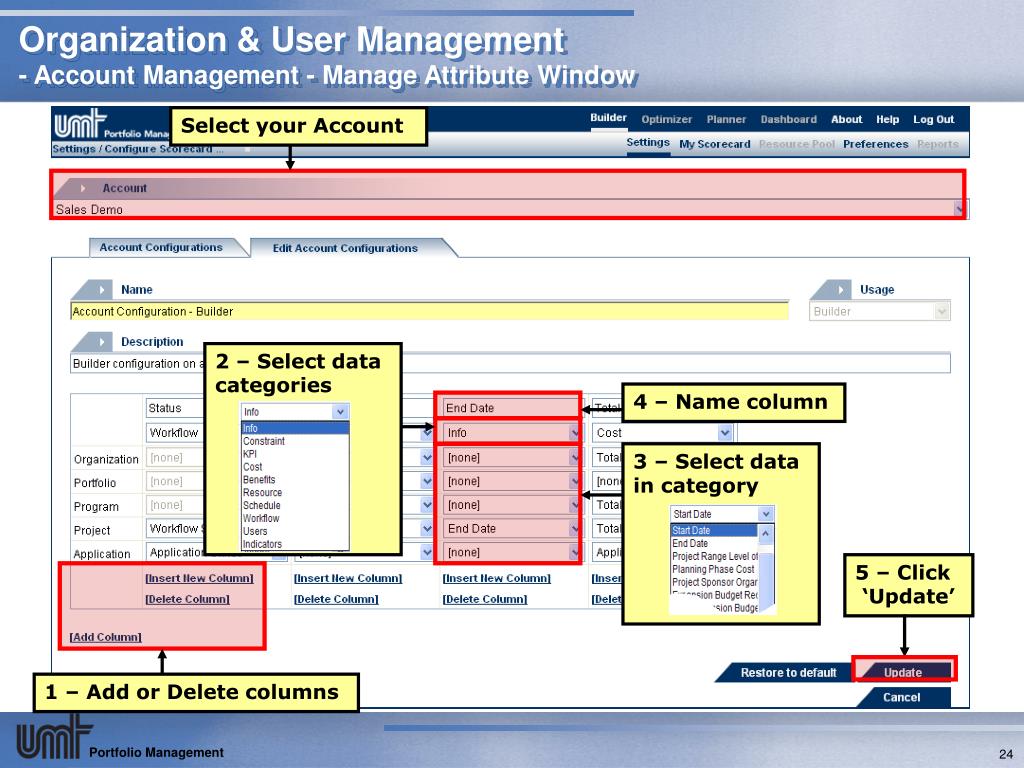The width and height of the screenshot is (1024, 768).
Task: Open first column Organization [none] dropdown
Action: click(175, 458)
